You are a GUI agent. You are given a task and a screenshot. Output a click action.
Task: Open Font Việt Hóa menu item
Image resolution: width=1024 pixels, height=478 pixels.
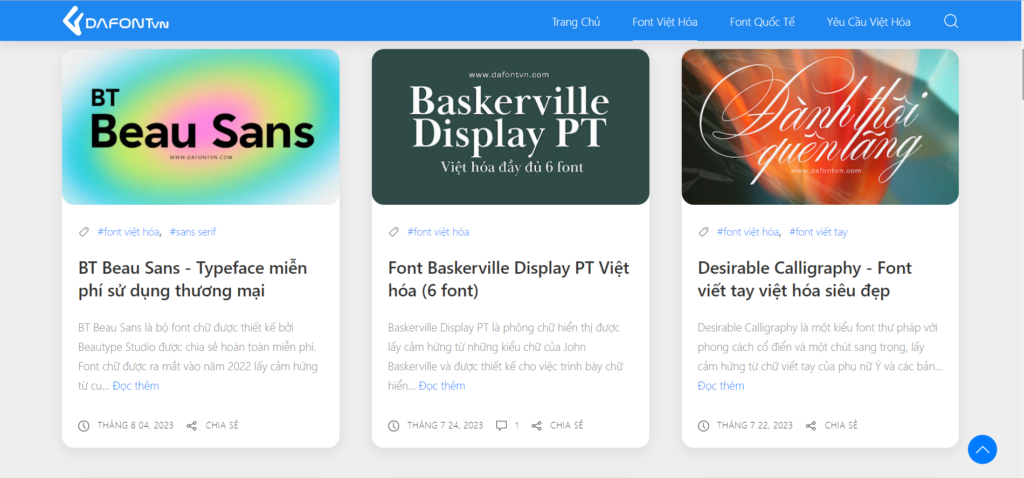[665, 22]
